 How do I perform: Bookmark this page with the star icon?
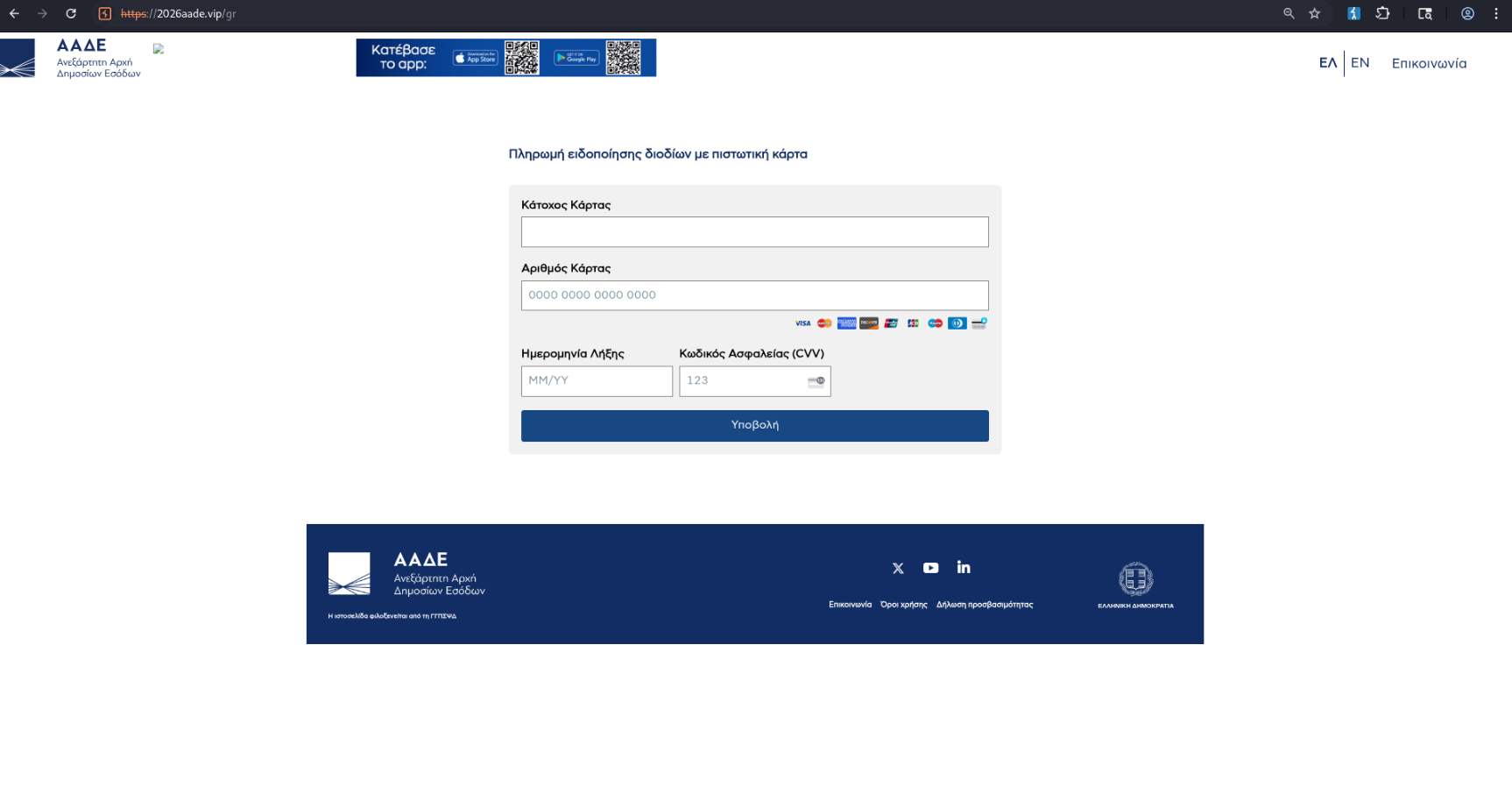[1314, 13]
